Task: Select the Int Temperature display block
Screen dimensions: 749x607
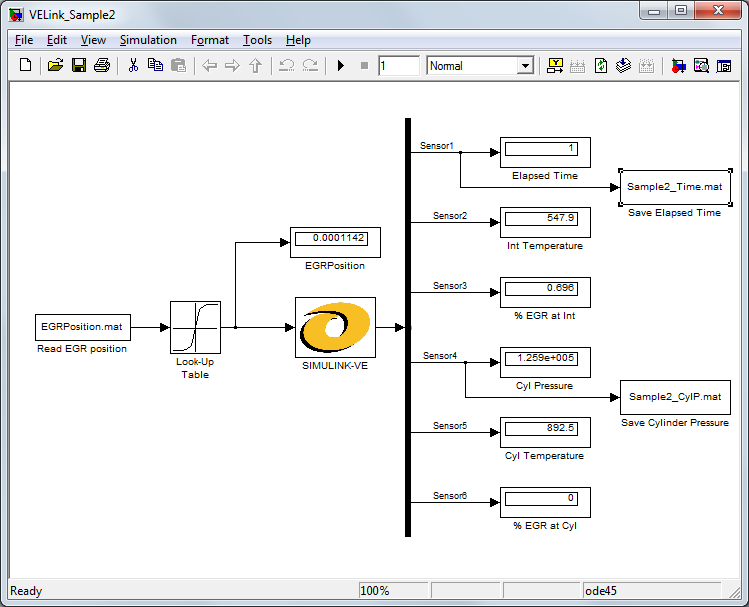Action: coord(545,223)
